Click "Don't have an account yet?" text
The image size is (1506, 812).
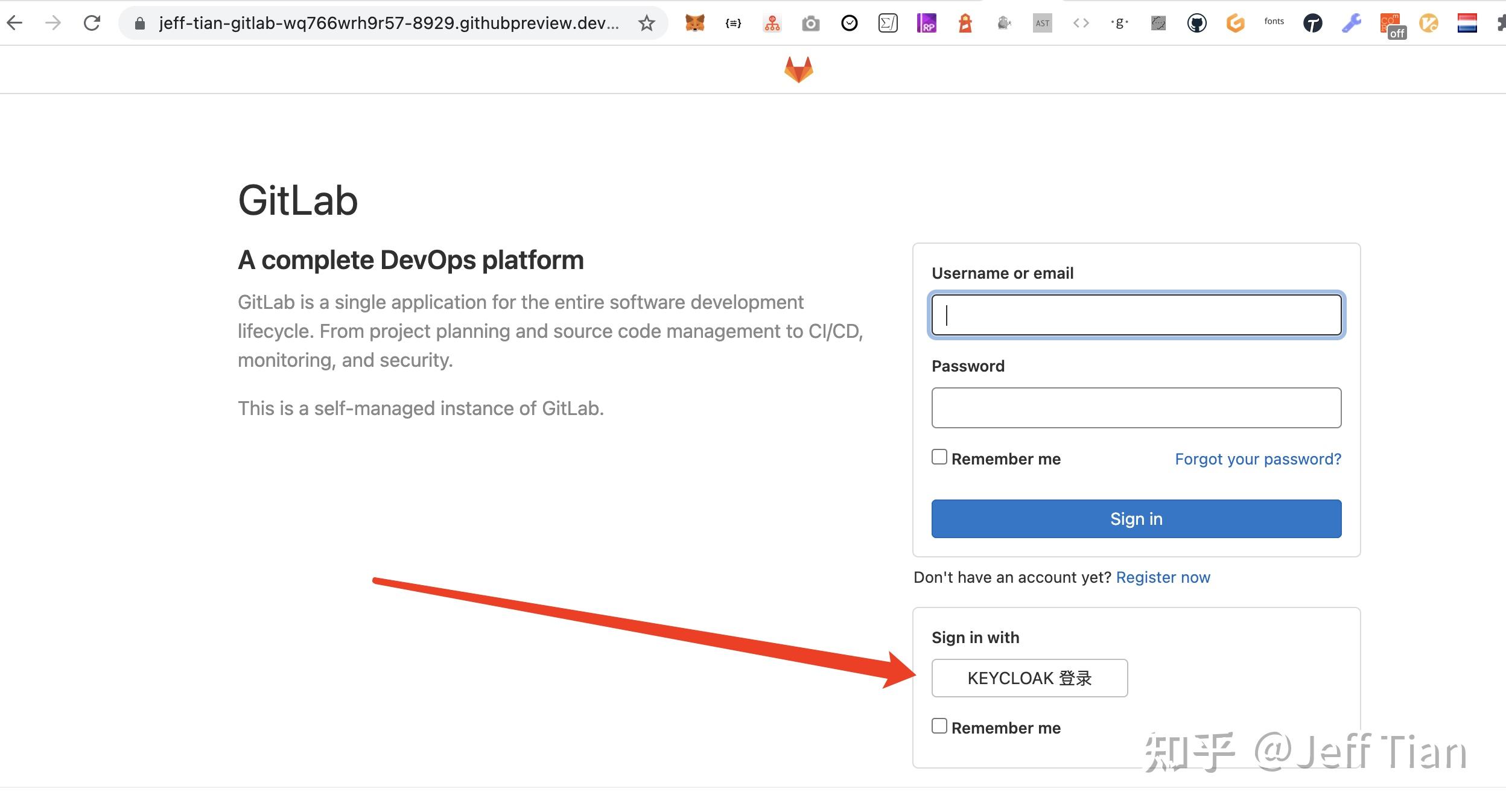[x=1012, y=577]
